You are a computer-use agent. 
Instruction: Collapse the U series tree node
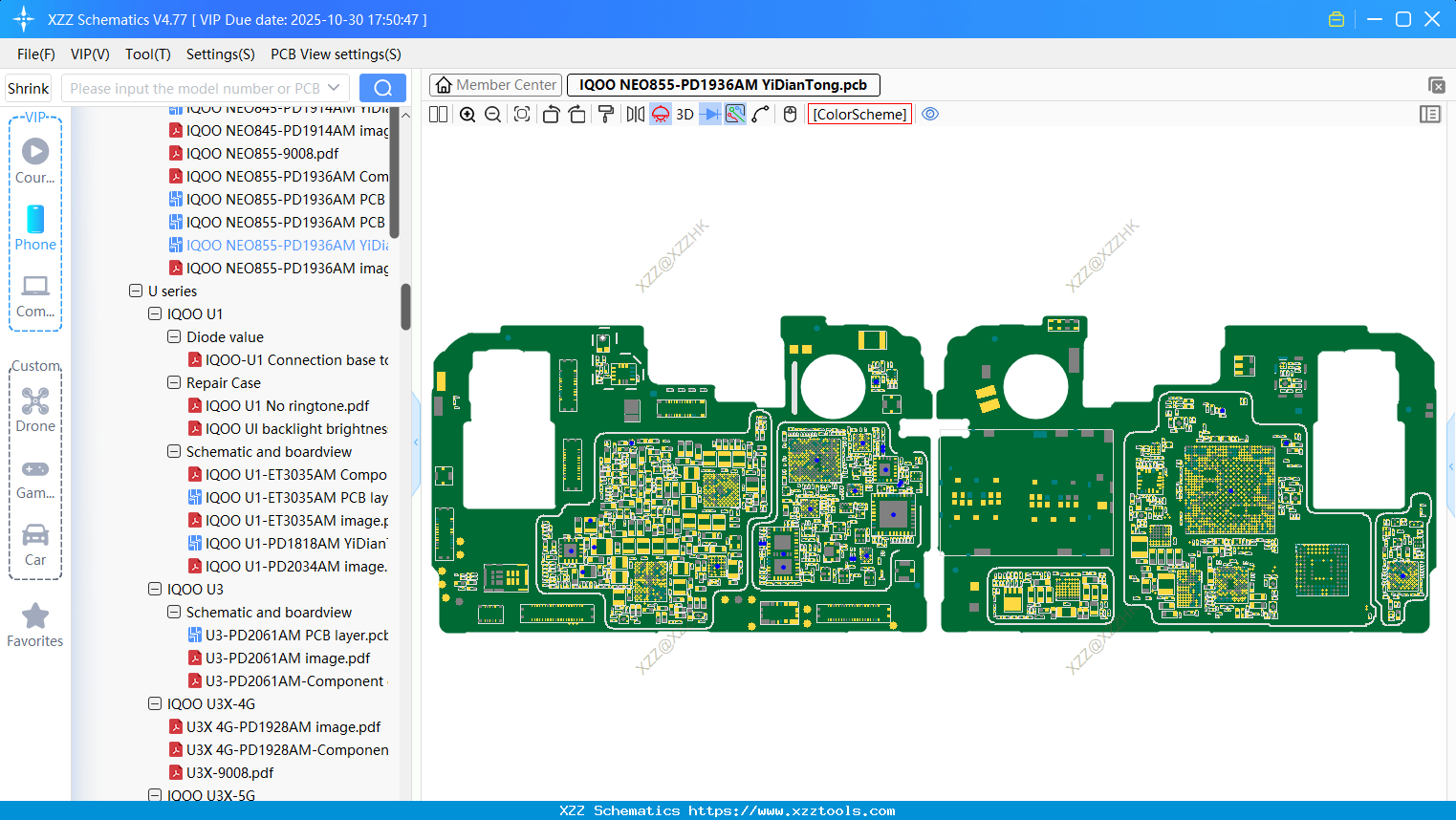click(135, 291)
